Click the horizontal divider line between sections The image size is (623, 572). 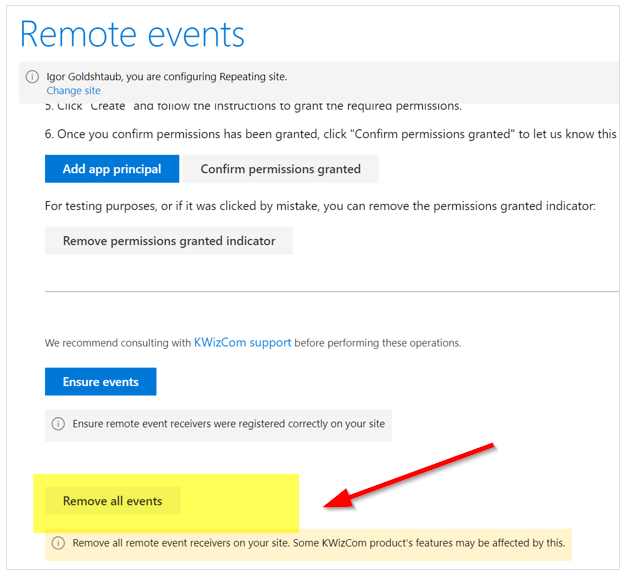pyautogui.click(x=332, y=292)
